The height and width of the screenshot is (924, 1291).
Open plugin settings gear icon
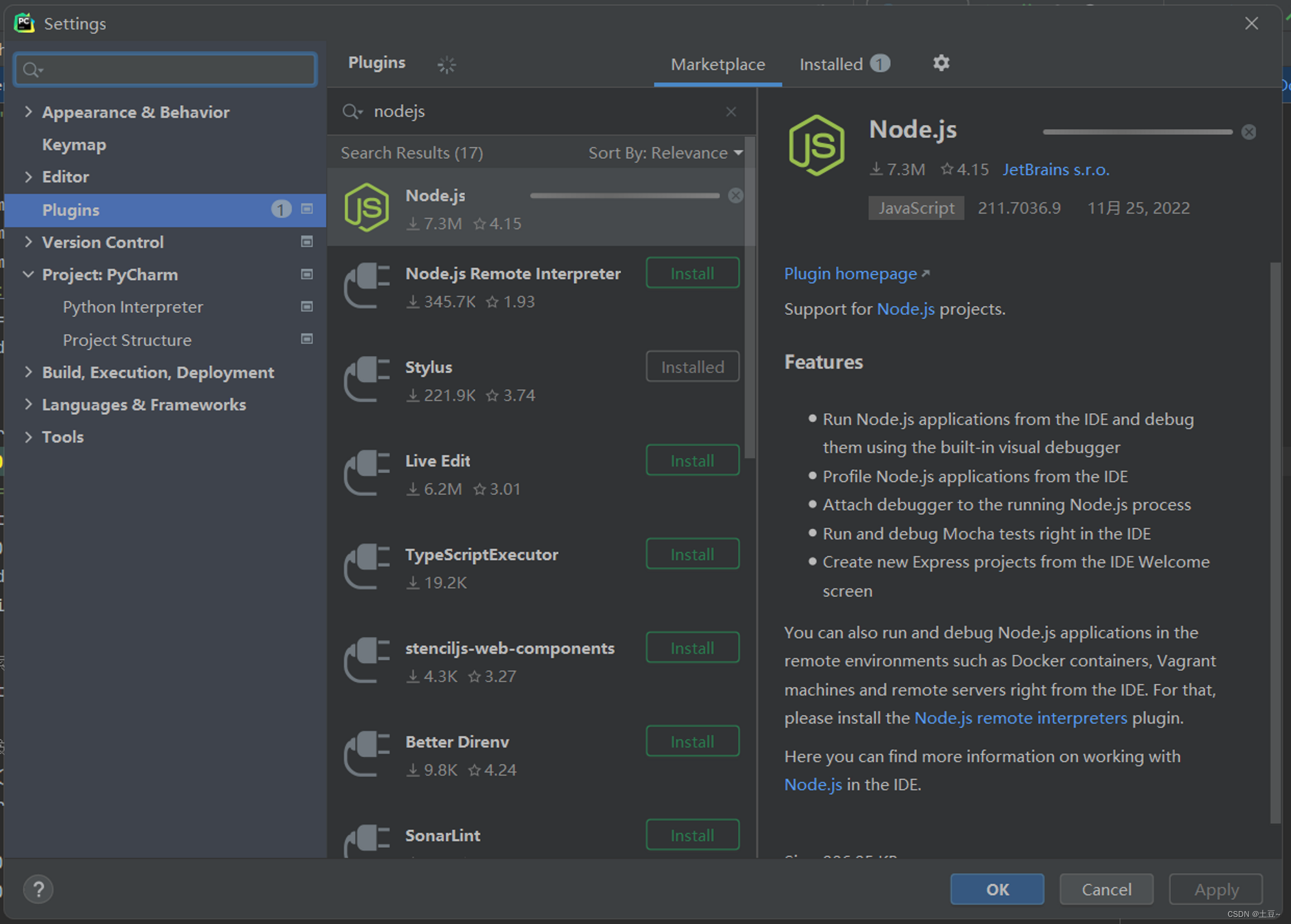940,63
